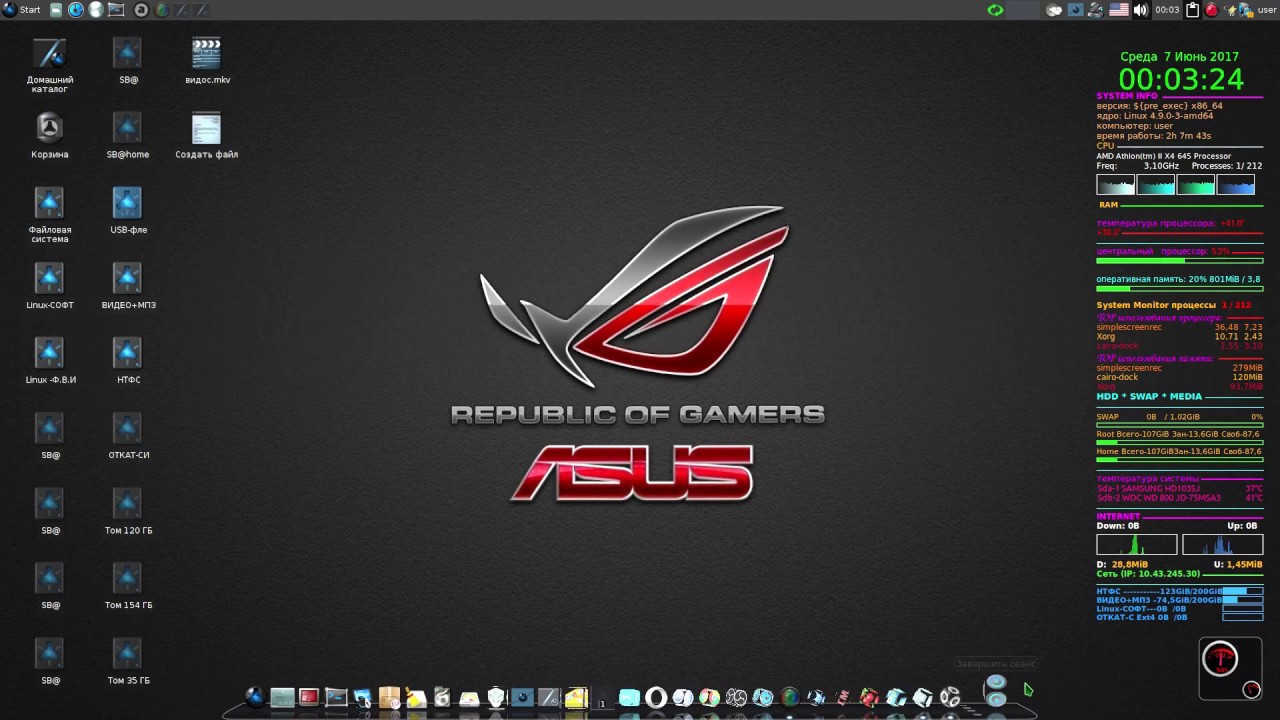Click the red circular T widget
The height and width of the screenshot is (720, 1280).
click(1220, 659)
